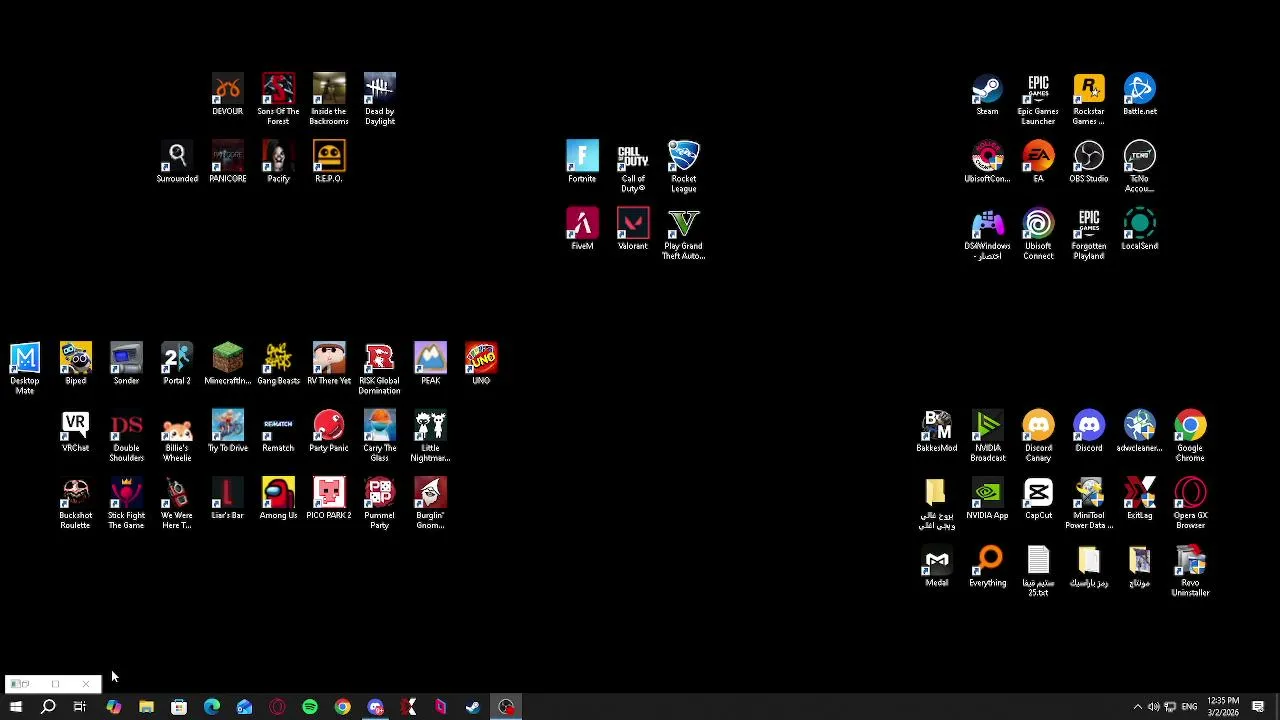Open File Explorer from the taskbar
This screenshot has height=720, width=1280.
point(146,707)
